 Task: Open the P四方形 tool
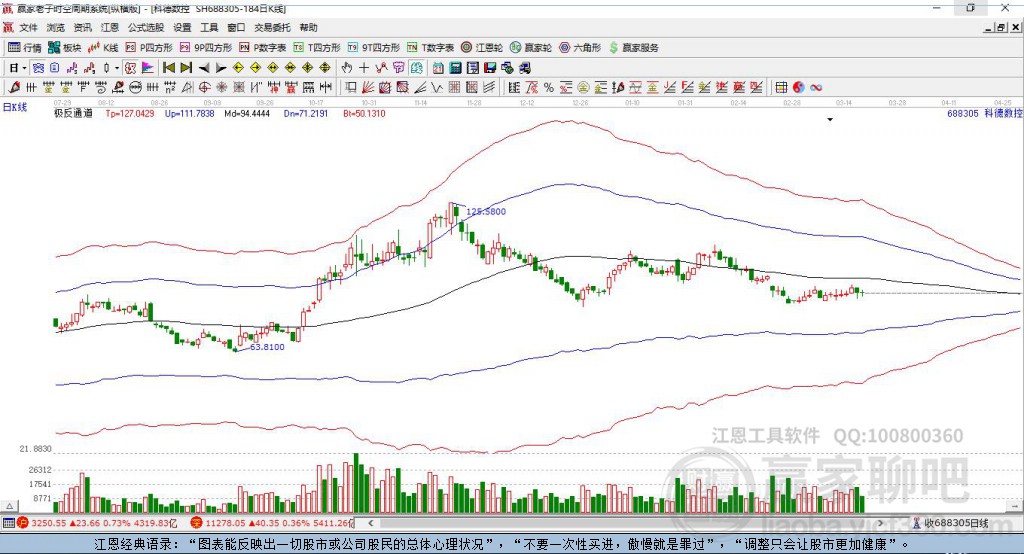tap(149, 48)
